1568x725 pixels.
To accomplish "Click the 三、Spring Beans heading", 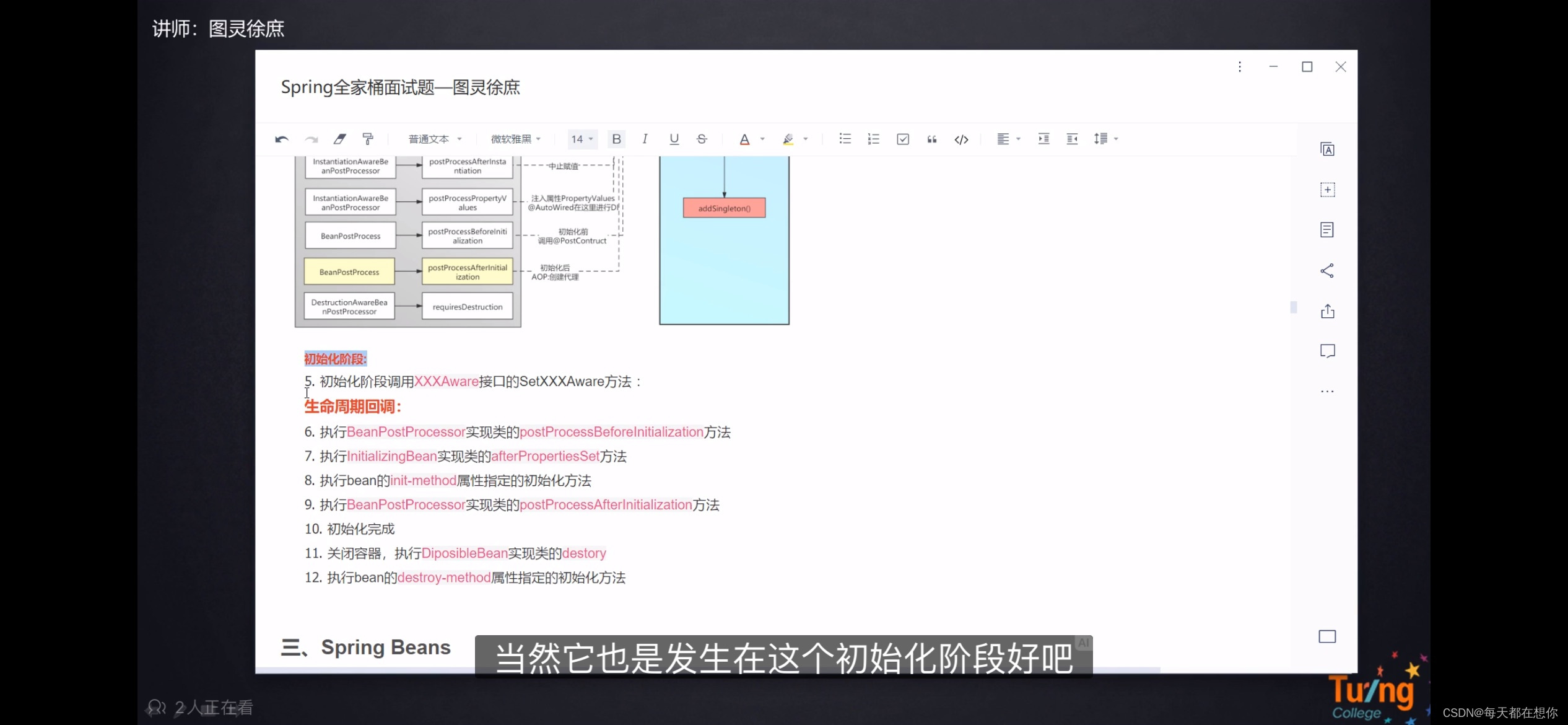I will [x=365, y=647].
